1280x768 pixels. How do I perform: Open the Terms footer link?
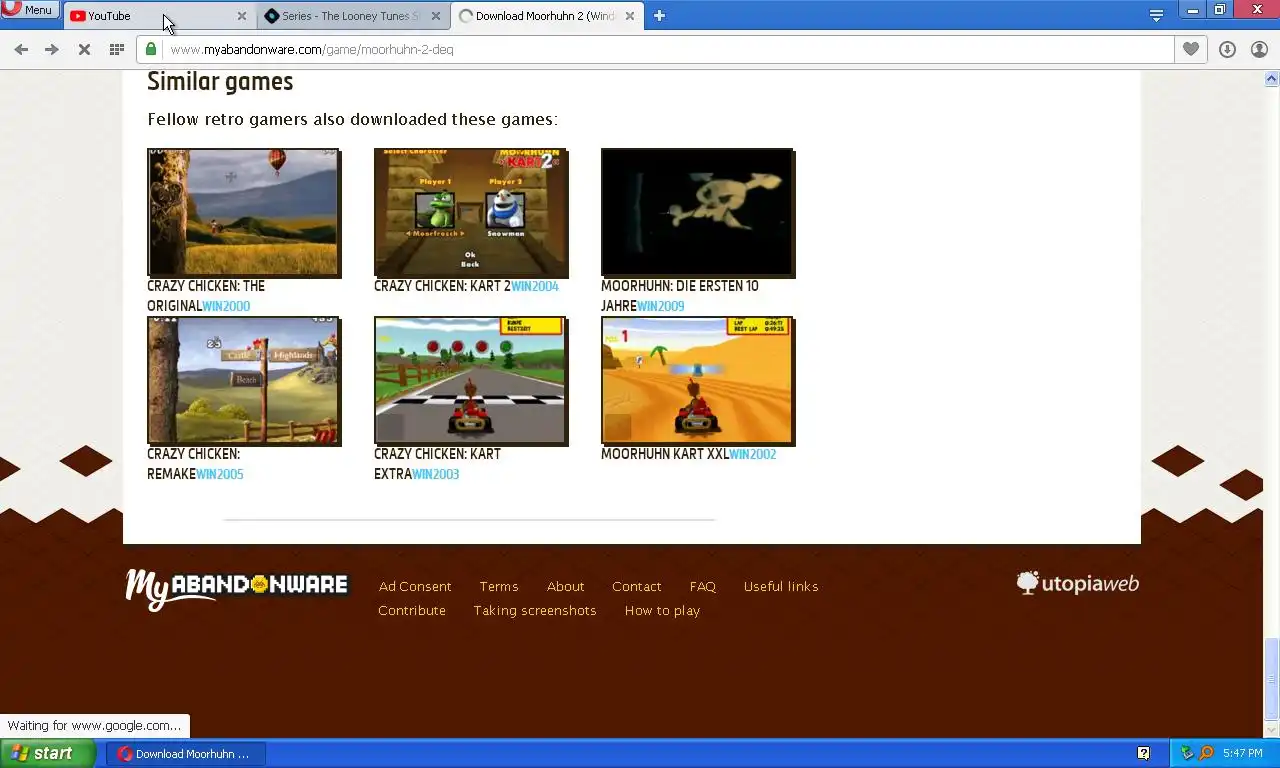pyautogui.click(x=499, y=587)
